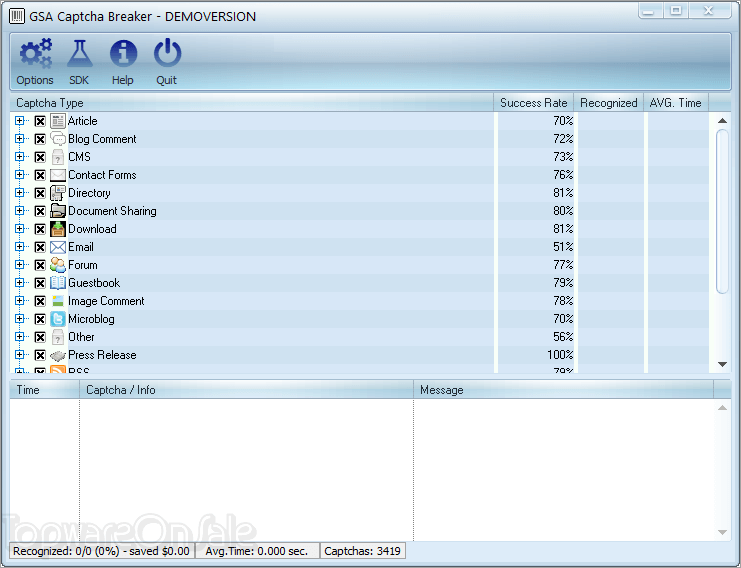The image size is (741, 568).
Task: Click the Email 51% success rate
Action: click(x=563, y=247)
